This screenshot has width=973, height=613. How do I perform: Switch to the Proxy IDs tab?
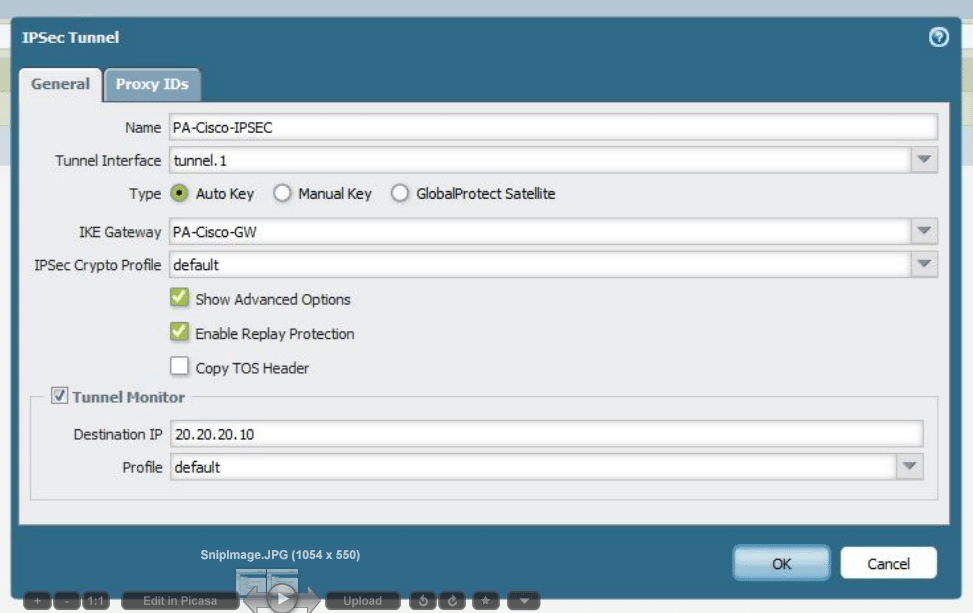pyautogui.click(x=153, y=85)
